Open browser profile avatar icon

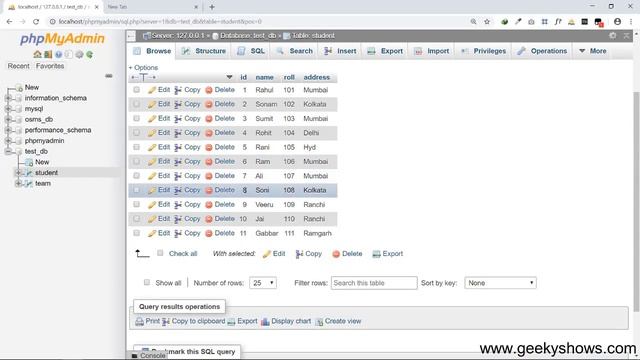pyautogui.click(x=617, y=22)
